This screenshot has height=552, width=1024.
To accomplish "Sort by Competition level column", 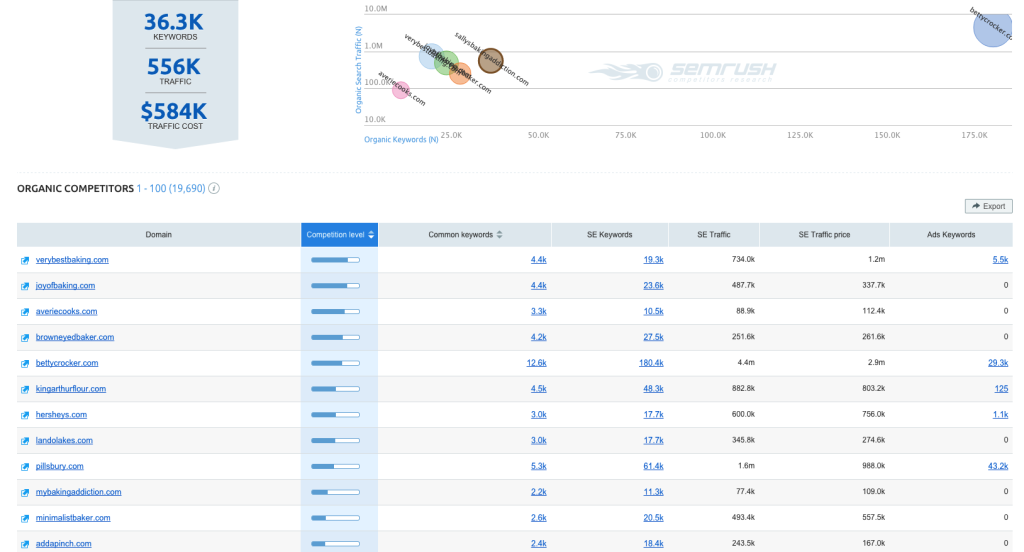I will 339,235.
